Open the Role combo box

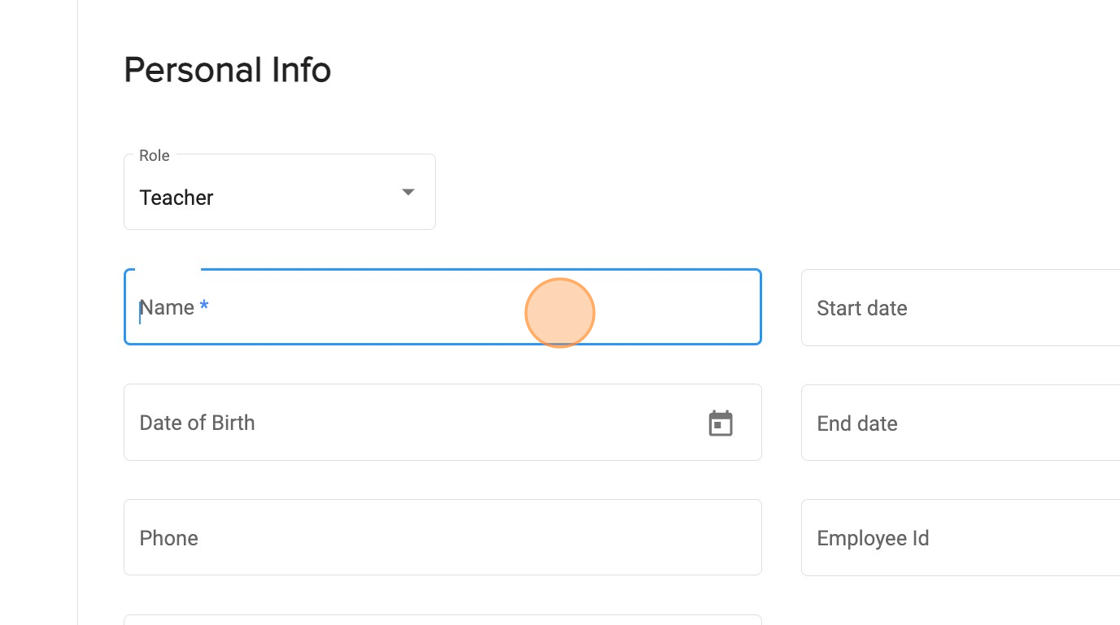[279, 192]
